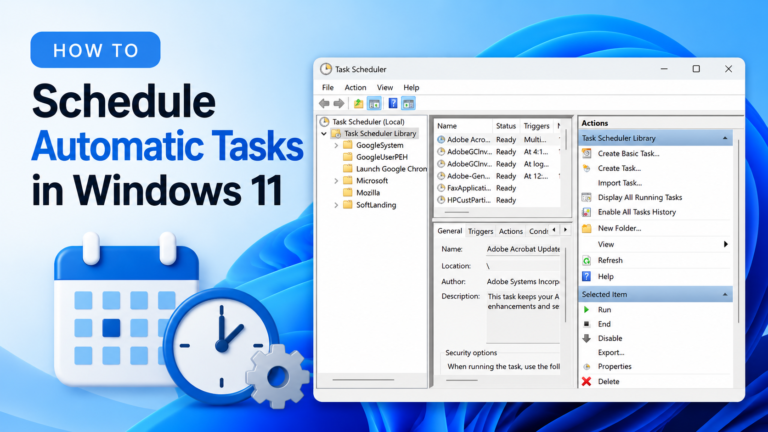The width and height of the screenshot is (768, 432).
Task: Click the Name field showing Adobe Acrobat Update
Action: point(523,249)
